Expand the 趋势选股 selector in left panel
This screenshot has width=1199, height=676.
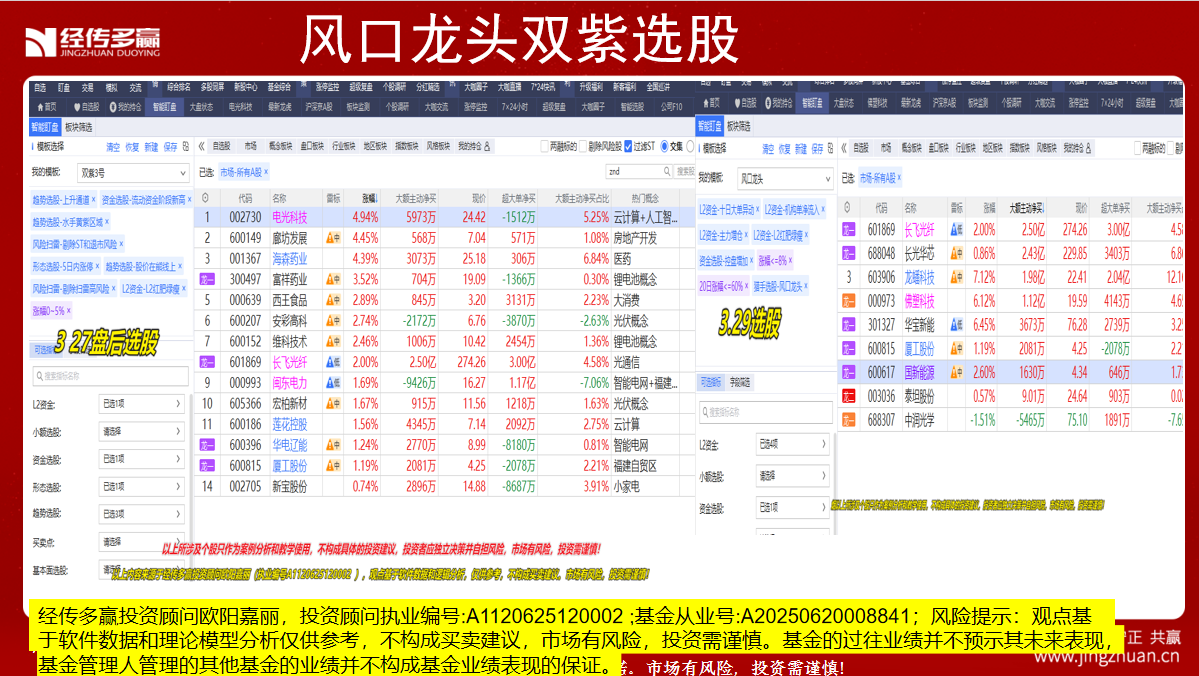pyautogui.click(x=142, y=514)
